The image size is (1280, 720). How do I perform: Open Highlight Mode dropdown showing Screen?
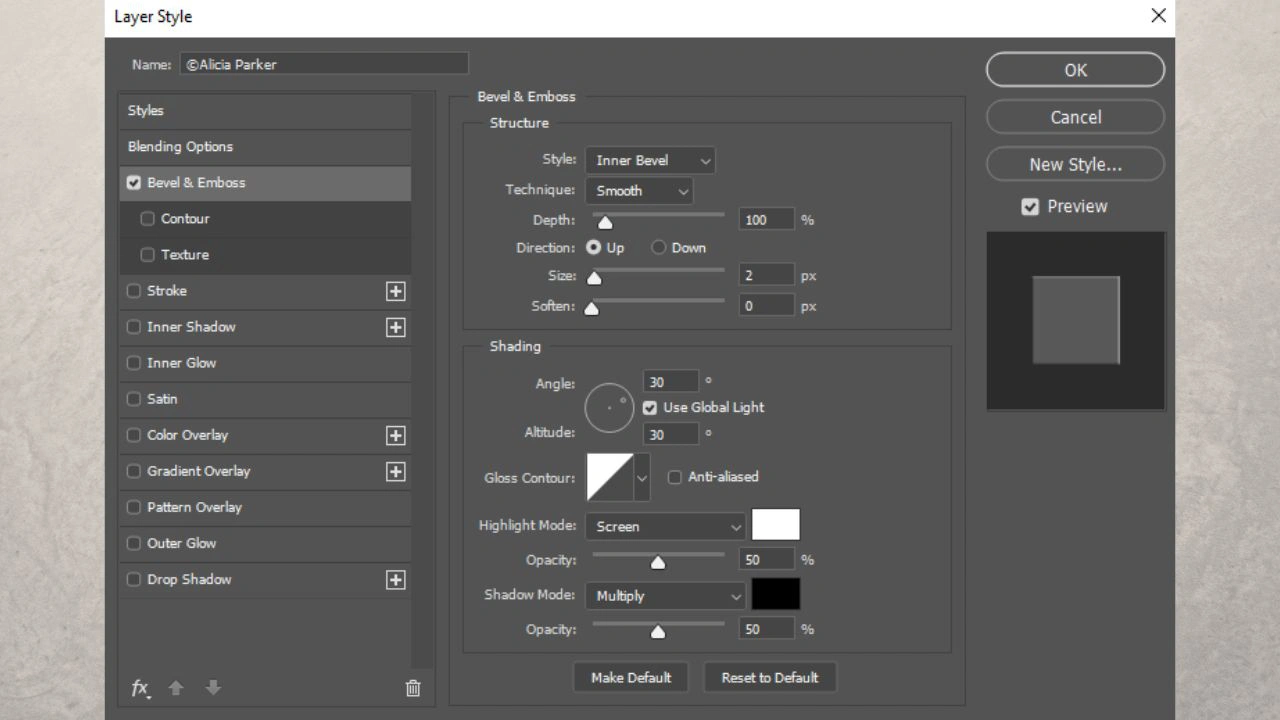(665, 526)
